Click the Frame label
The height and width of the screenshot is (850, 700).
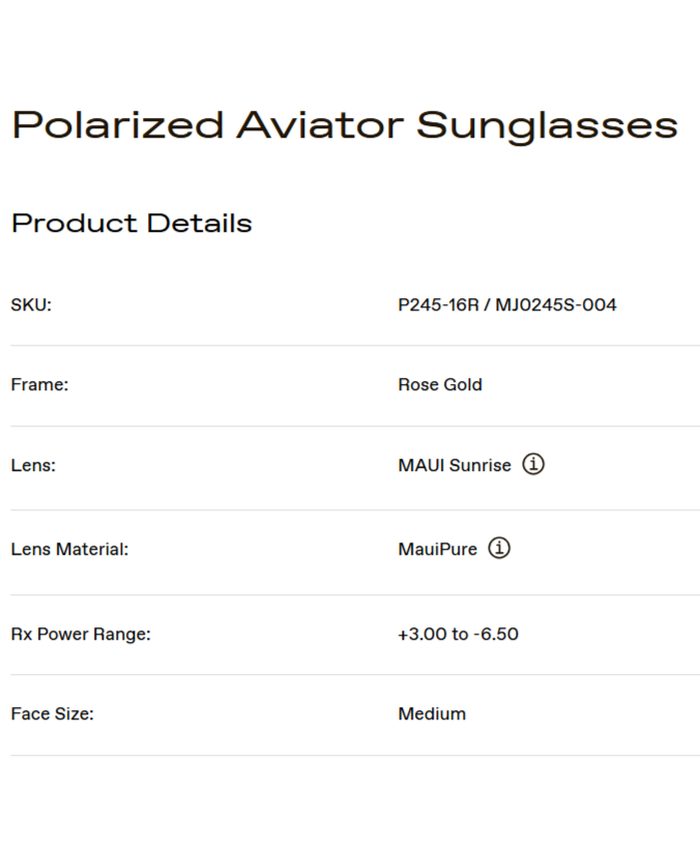pyautogui.click(x=39, y=385)
